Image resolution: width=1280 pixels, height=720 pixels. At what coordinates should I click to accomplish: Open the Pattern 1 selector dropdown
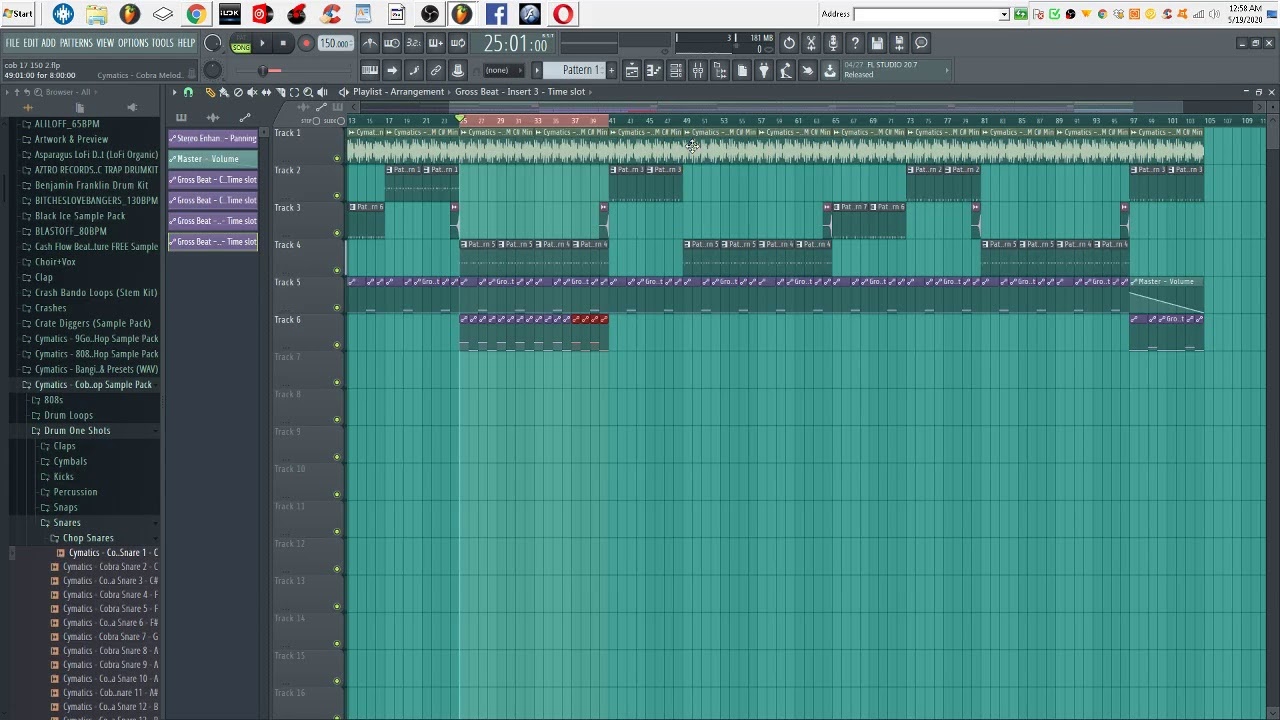(579, 70)
